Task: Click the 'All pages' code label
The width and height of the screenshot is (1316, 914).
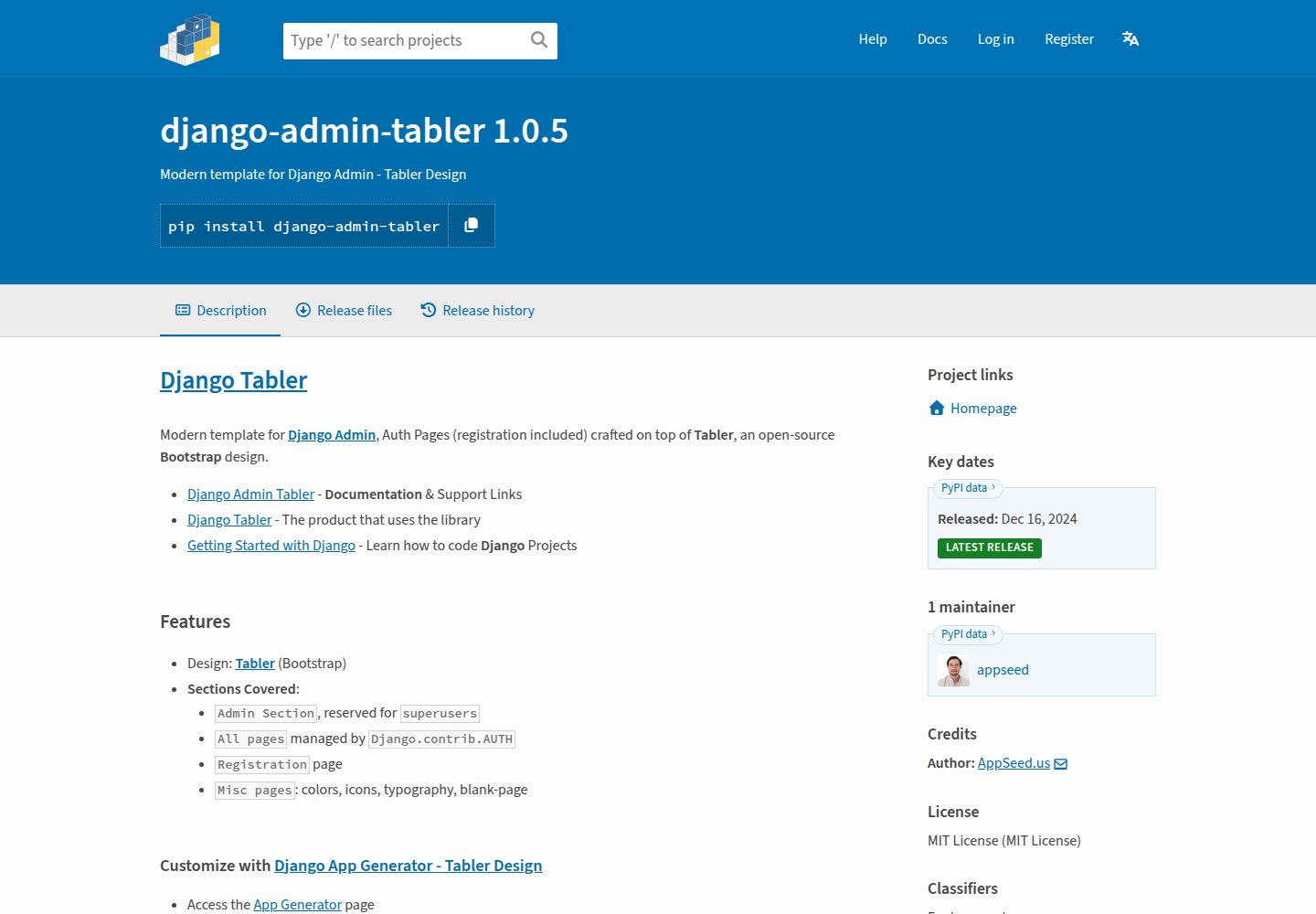Action: (251, 739)
